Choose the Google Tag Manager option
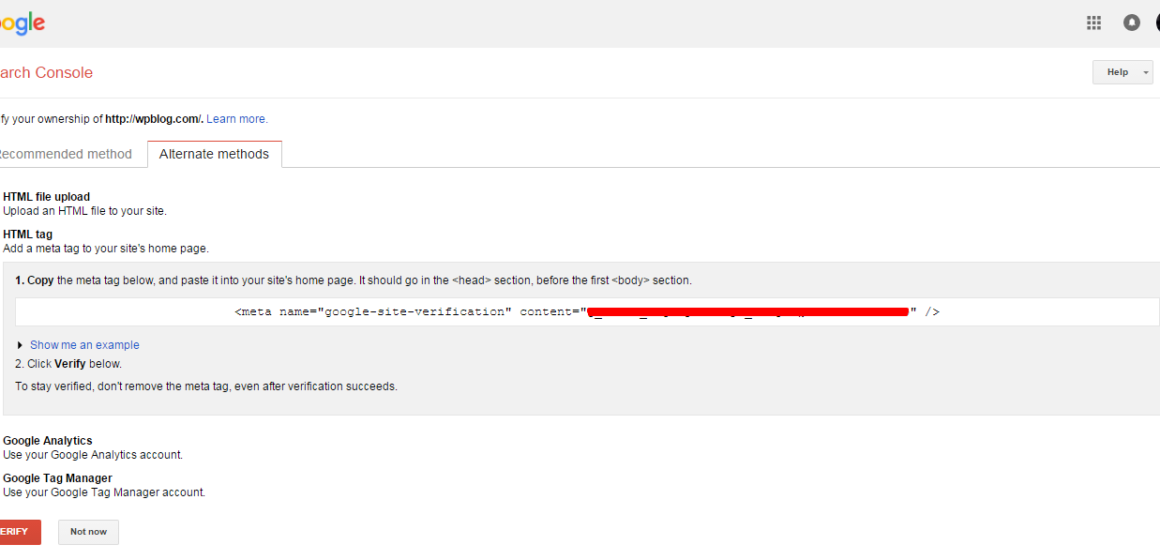 point(58,478)
